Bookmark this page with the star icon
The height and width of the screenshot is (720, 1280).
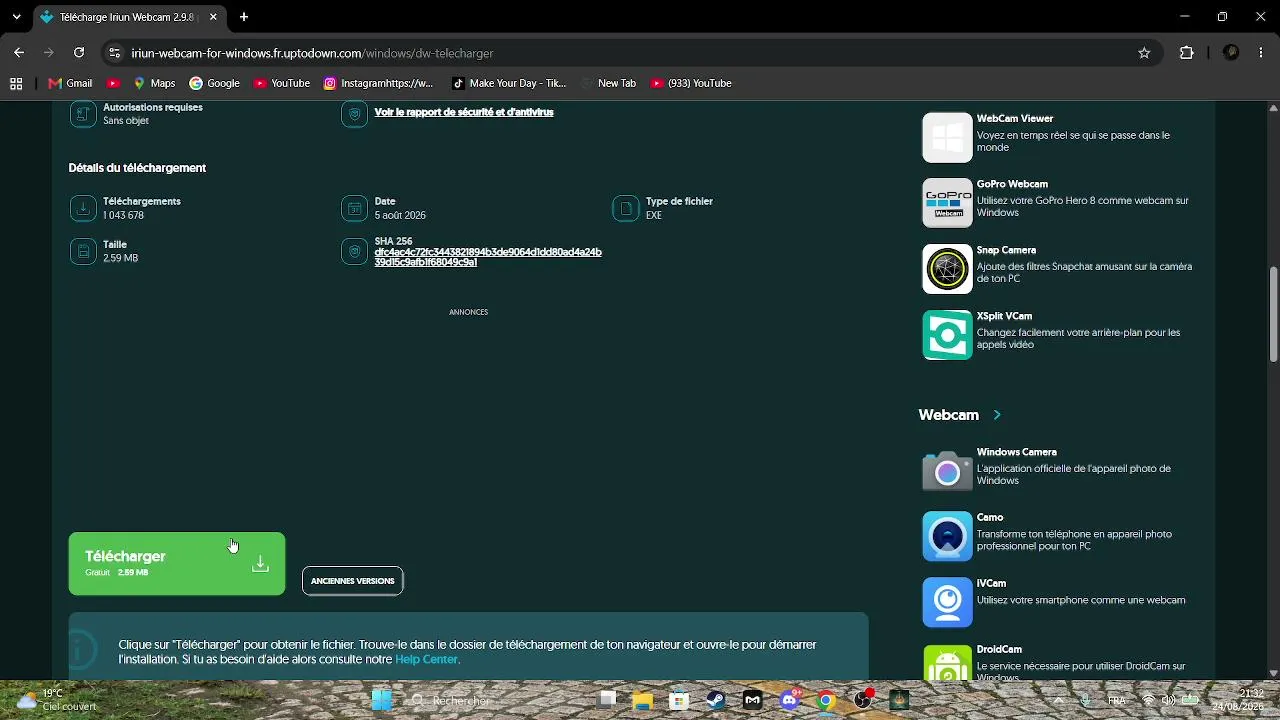click(x=1144, y=53)
